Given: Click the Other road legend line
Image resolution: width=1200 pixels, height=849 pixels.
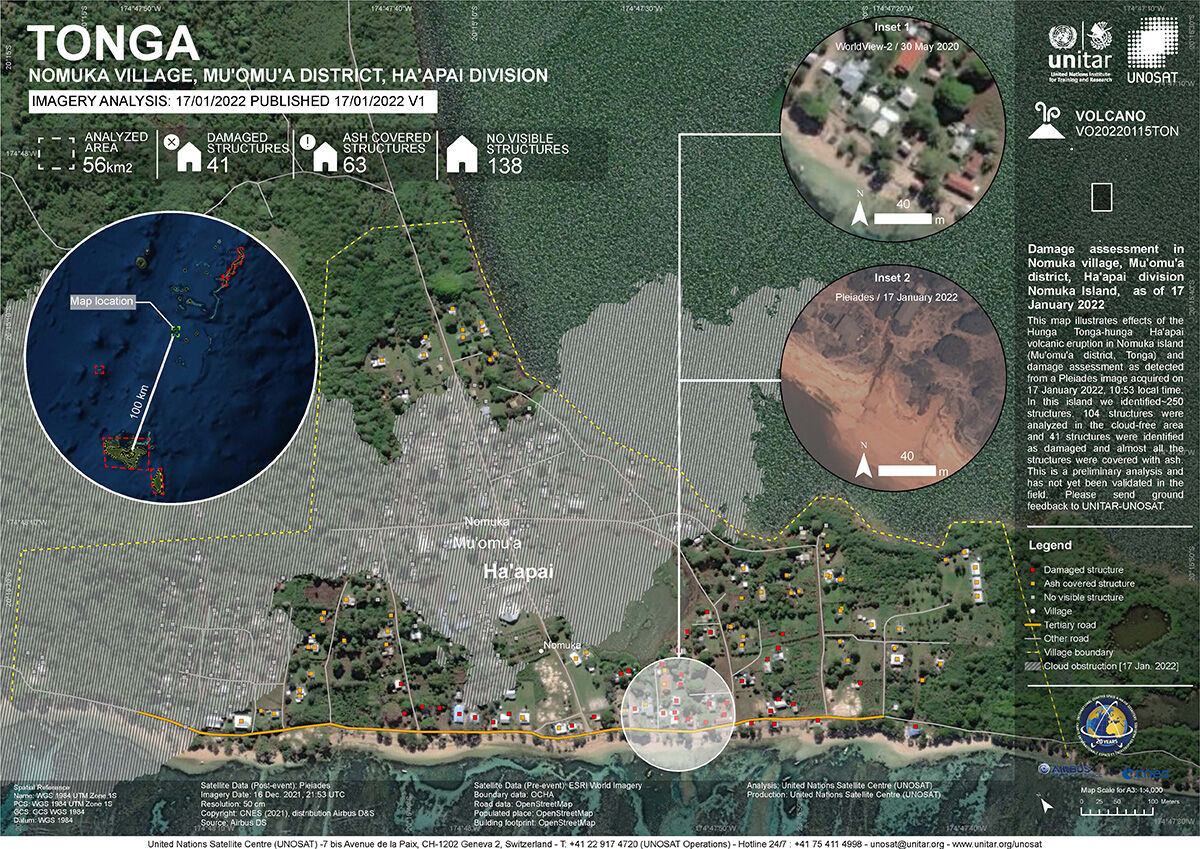Looking at the screenshot, I should (x=1034, y=638).
